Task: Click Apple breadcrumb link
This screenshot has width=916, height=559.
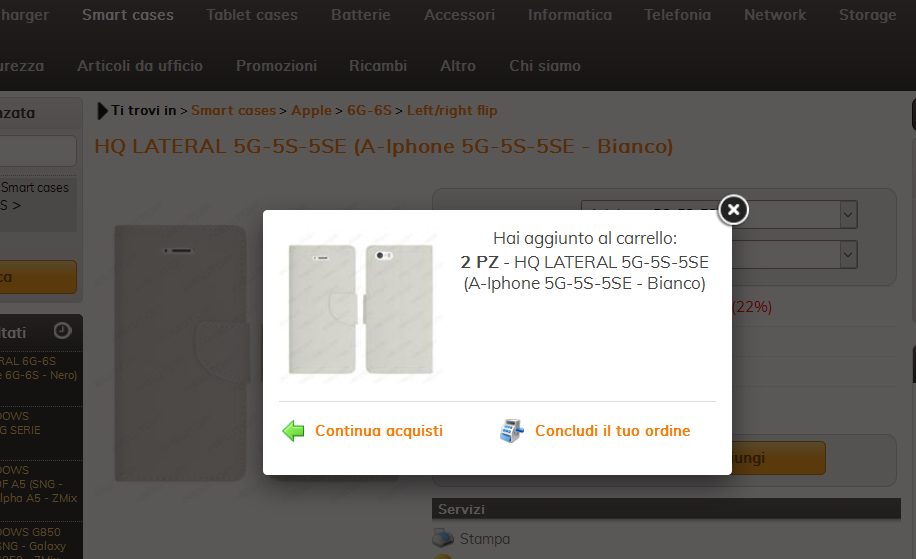Action: point(311,110)
